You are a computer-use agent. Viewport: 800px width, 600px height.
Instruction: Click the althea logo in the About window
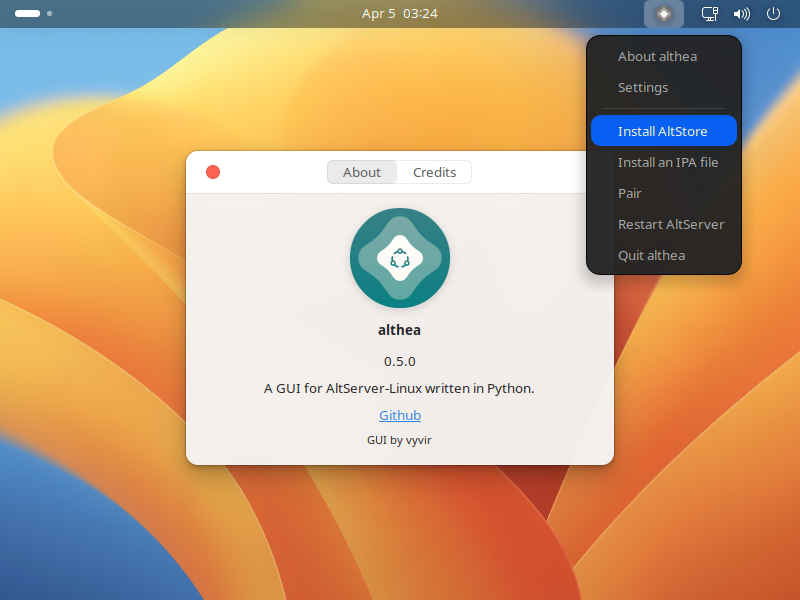[400, 258]
